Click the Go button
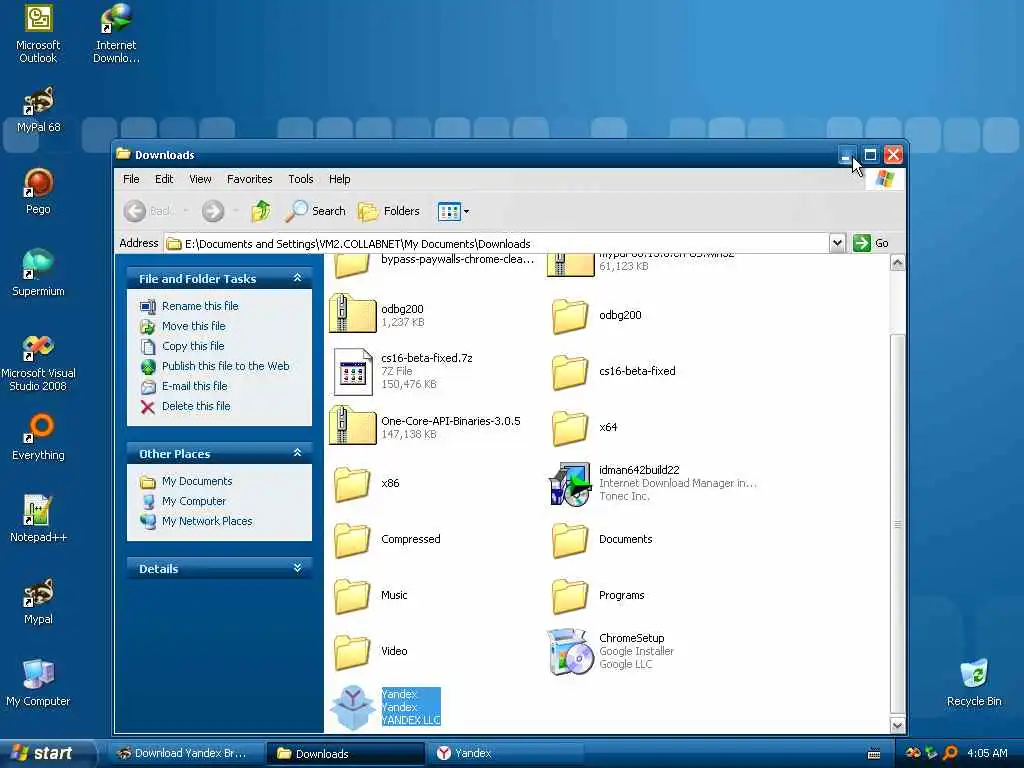The image size is (1024, 768). (x=871, y=243)
